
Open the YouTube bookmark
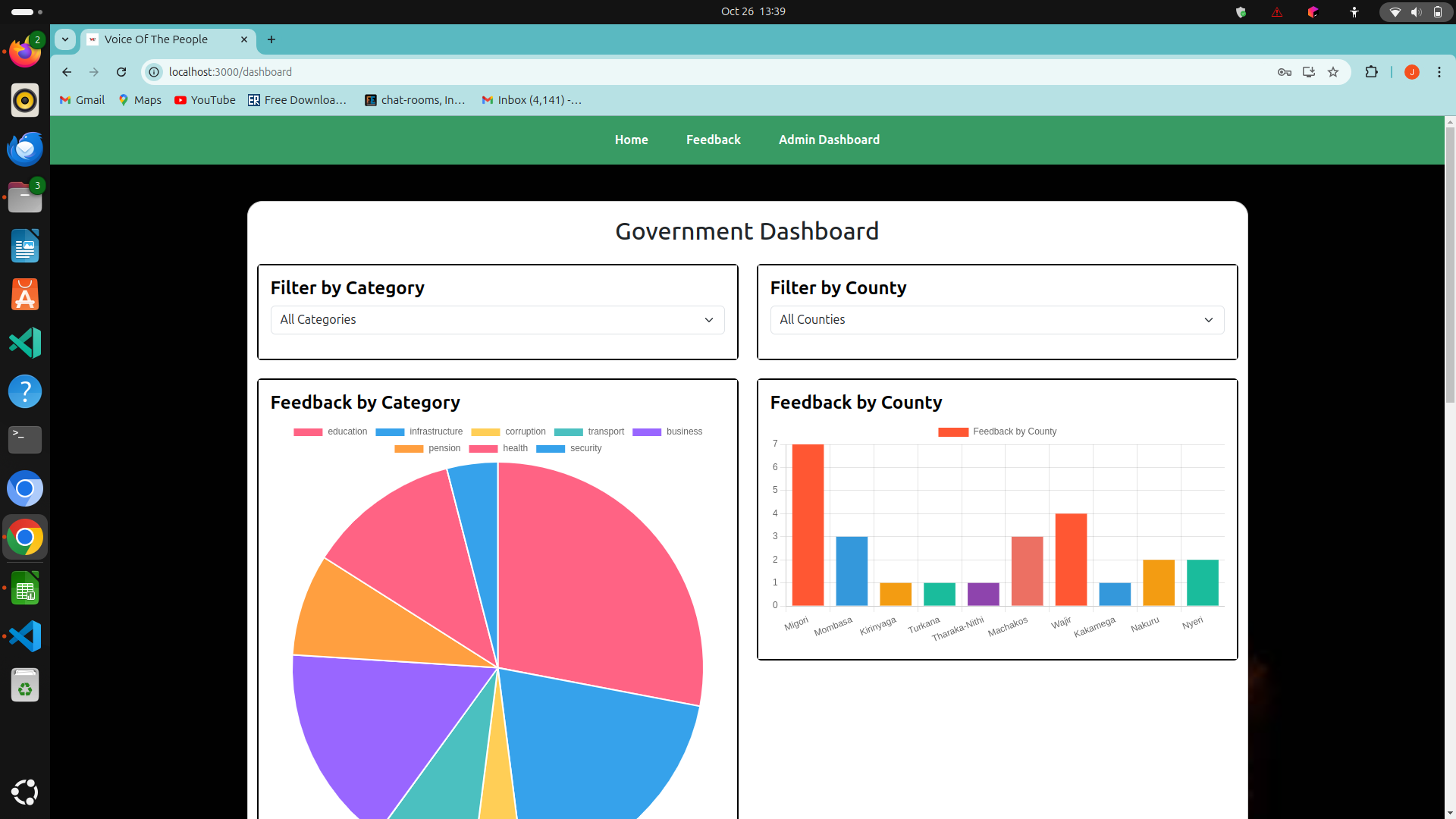(205, 100)
